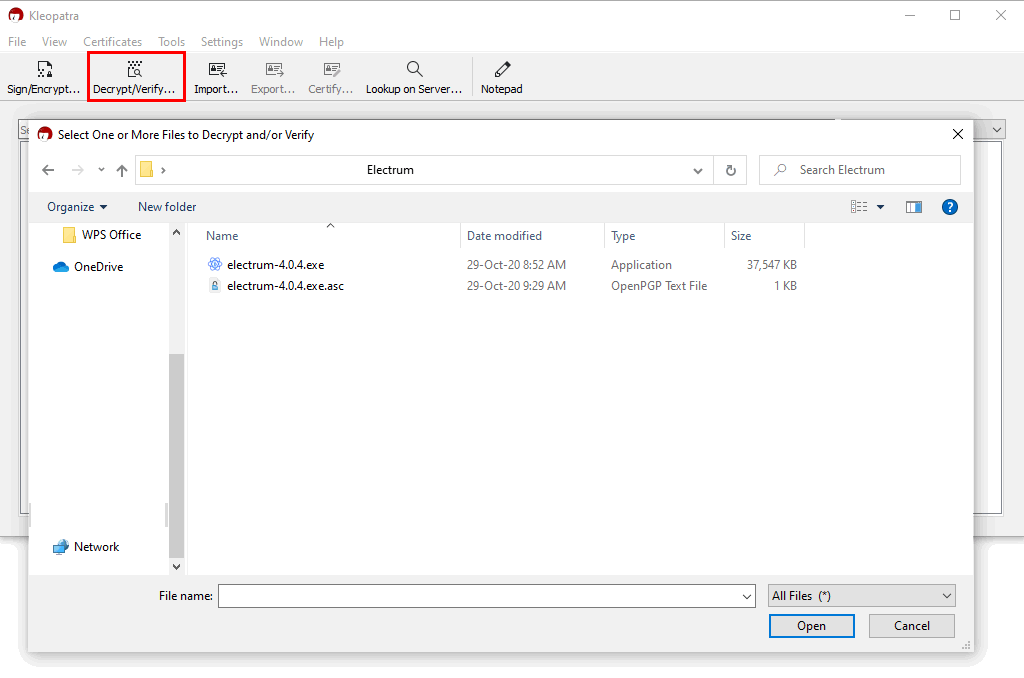1024x678 pixels.
Task: Click the Open button
Action: [x=811, y=626]
